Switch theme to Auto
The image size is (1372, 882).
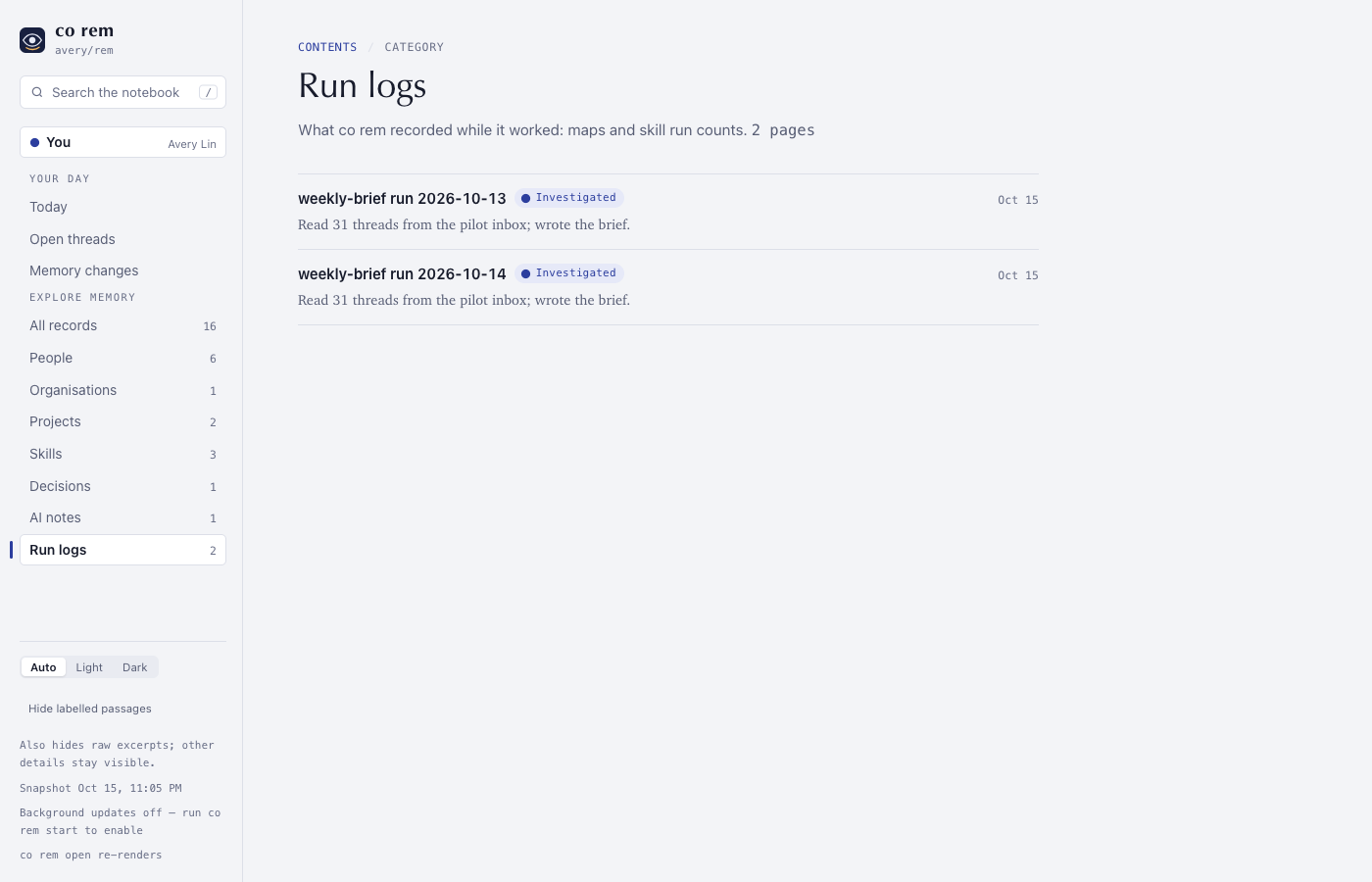[x=43, y=667]
